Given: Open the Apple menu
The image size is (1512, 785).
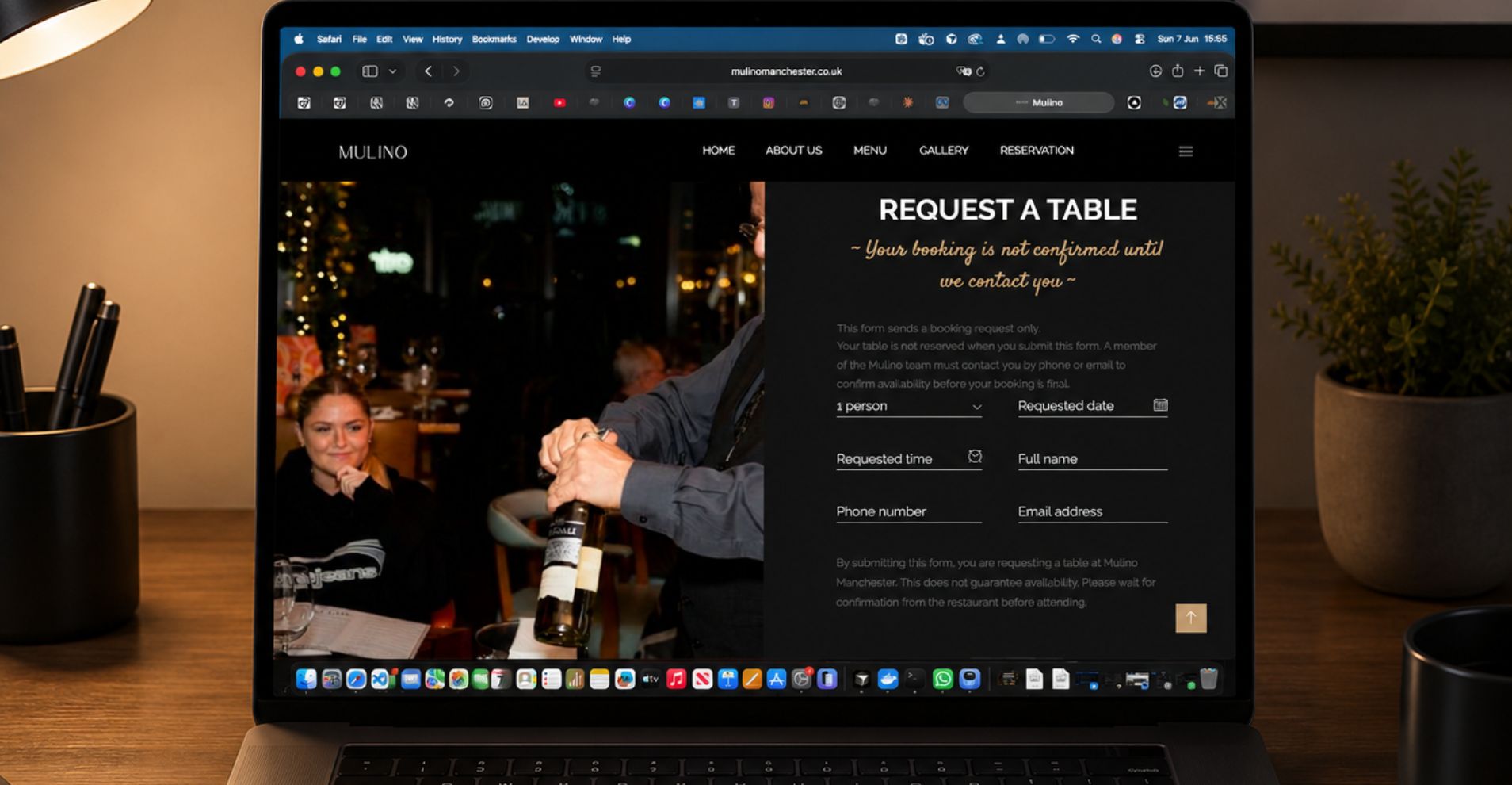Looking at the screenshot, I should tap(299, 39).
